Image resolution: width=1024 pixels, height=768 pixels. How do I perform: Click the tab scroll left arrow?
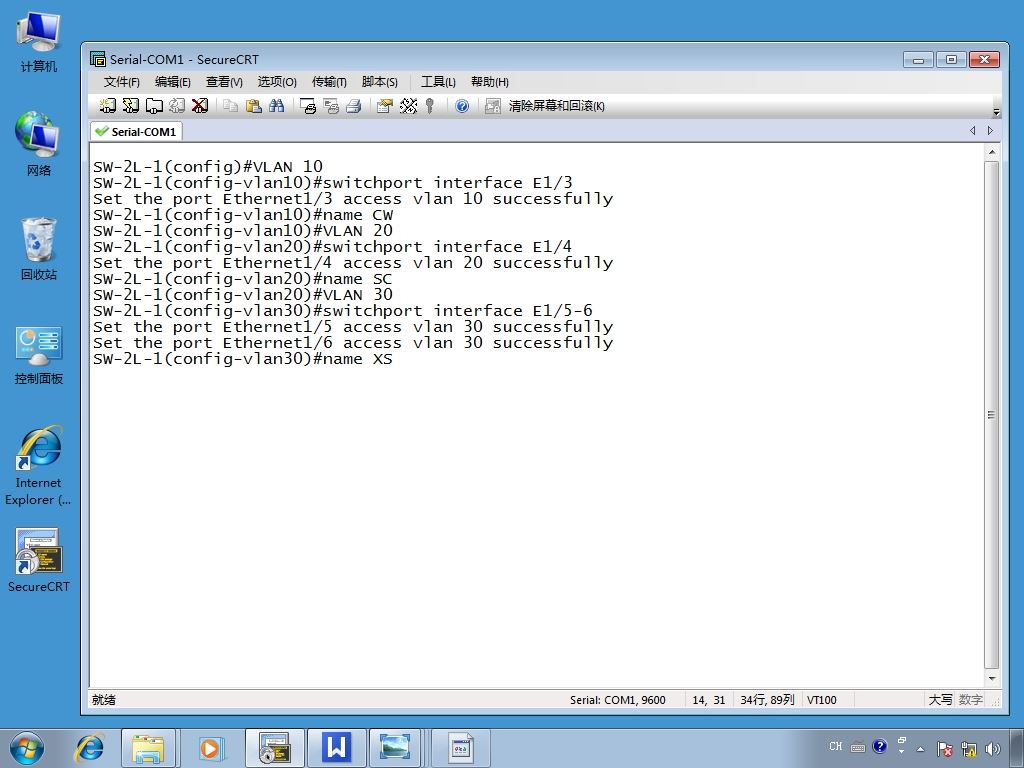tap(973, 131)
